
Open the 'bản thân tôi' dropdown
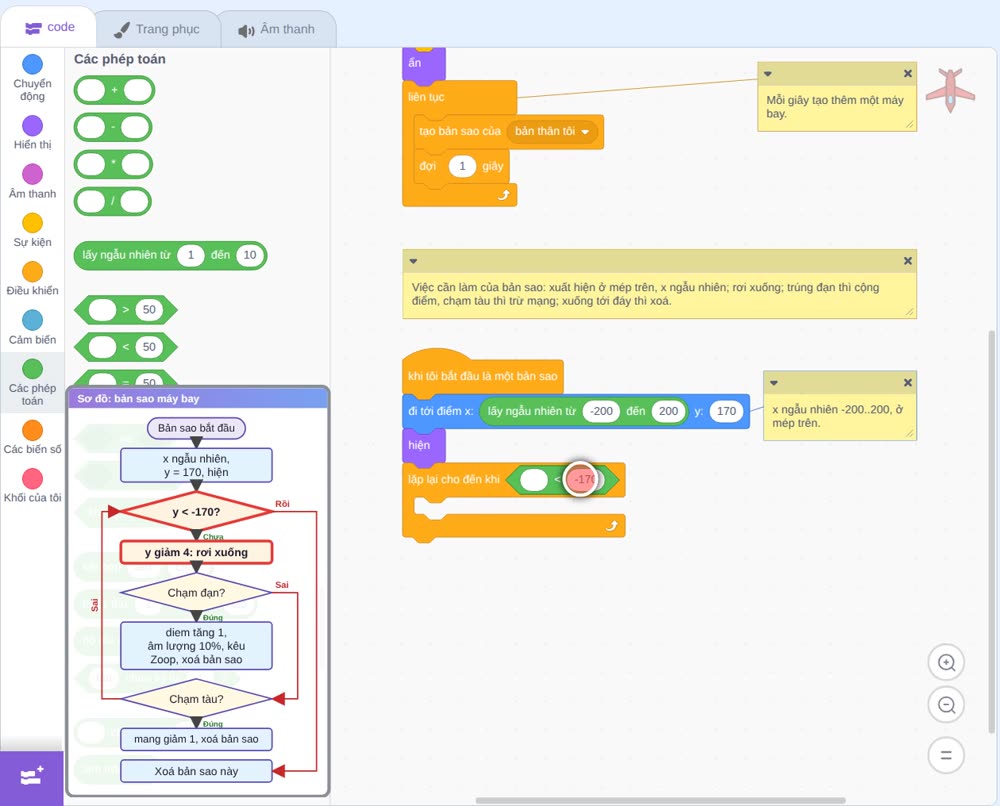pyautogui.click(x=552, y=131)
